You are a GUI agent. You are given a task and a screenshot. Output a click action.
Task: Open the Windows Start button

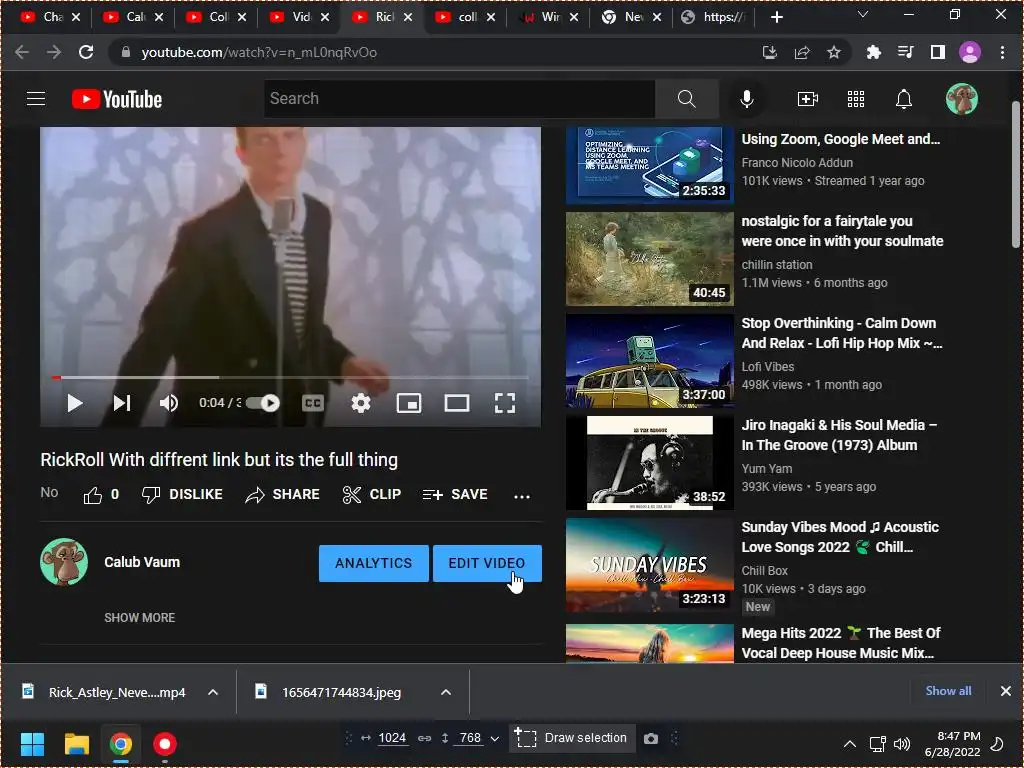(32, 744)
